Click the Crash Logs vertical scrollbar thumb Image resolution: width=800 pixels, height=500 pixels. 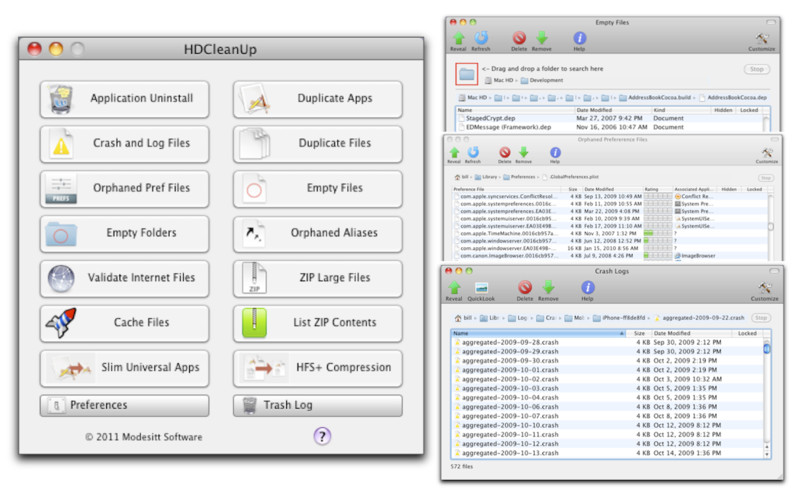tap(766, 348)
